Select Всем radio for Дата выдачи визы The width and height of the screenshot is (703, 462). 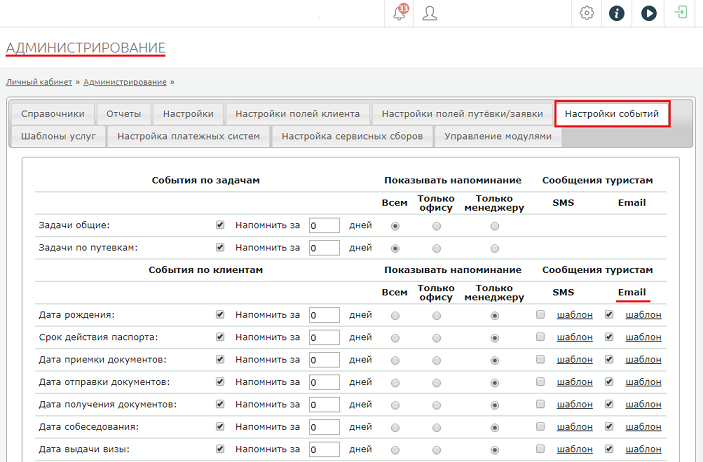[395, 450]
